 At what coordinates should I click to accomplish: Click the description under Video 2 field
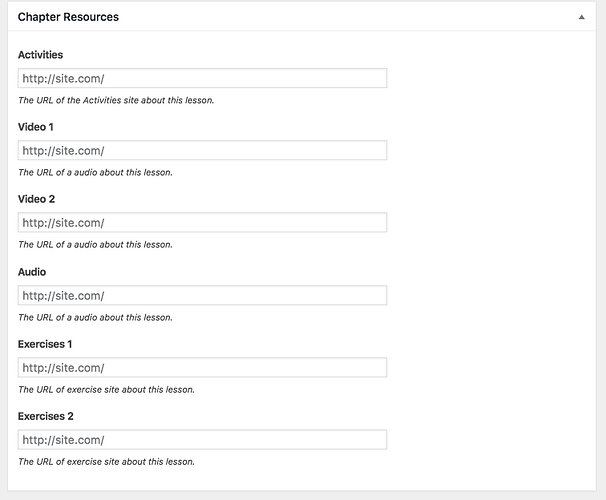(x=95, y=245)
